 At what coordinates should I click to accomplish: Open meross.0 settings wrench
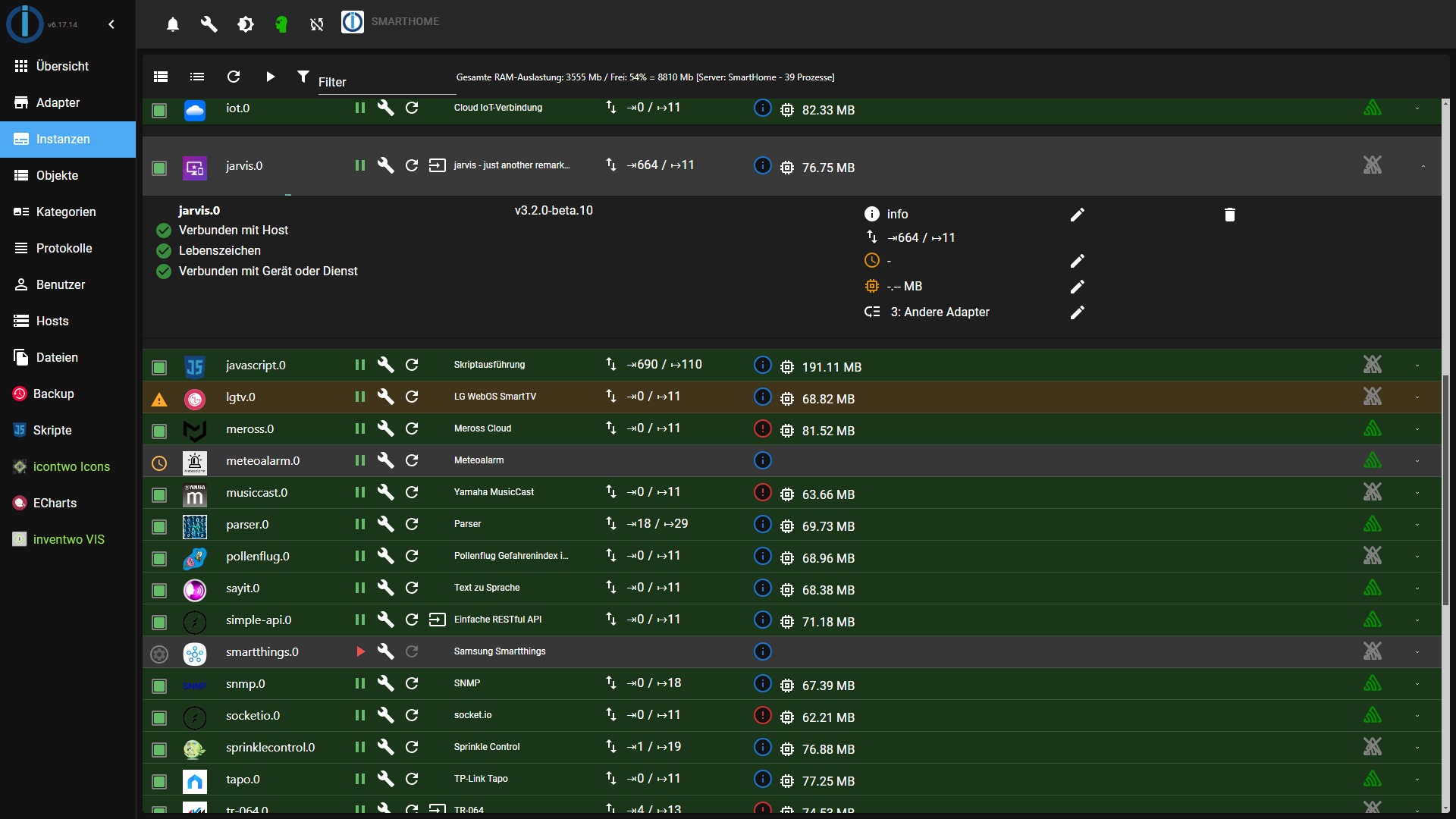pos(386,428)
